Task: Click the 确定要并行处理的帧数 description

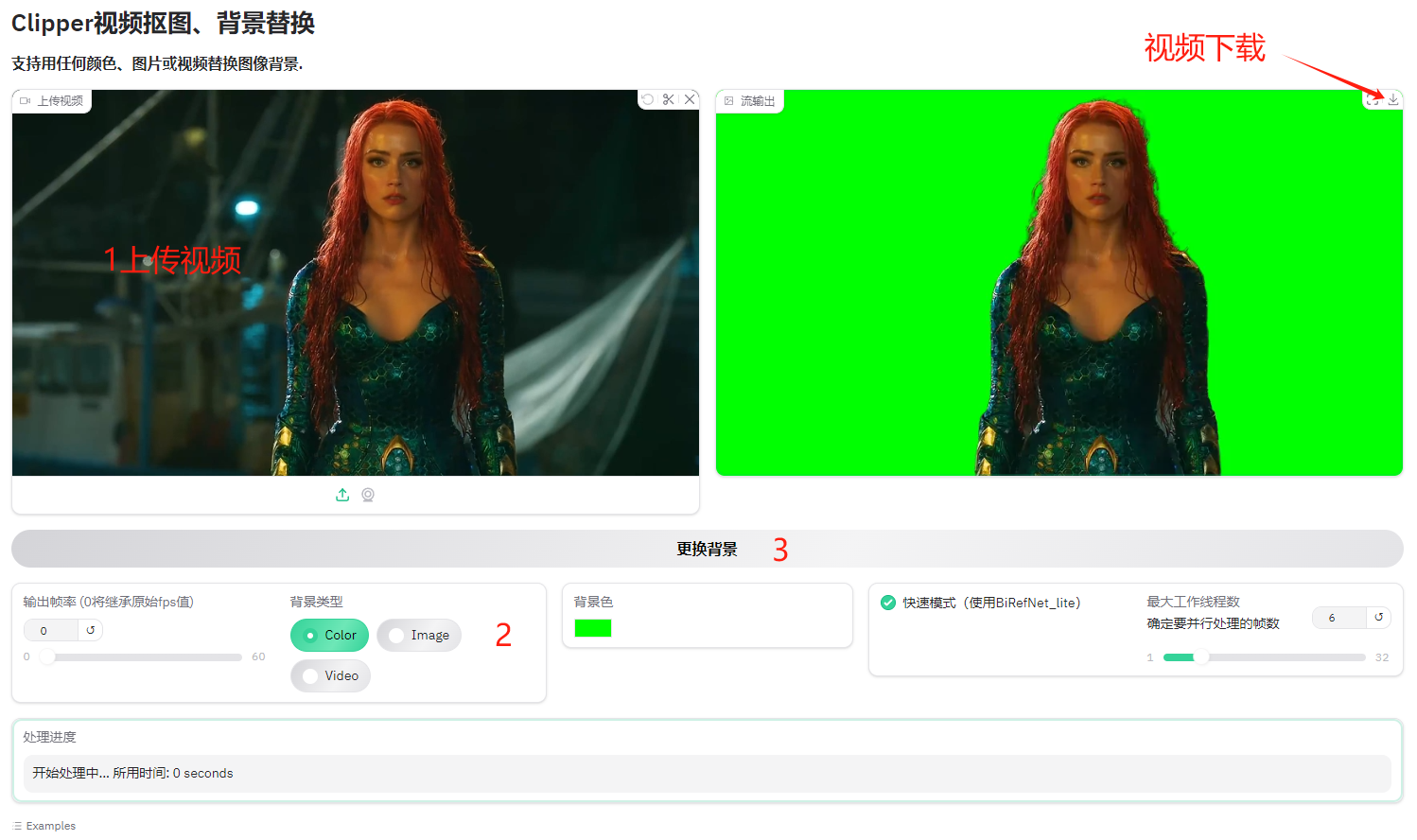Action: click(x=1213, y=623)
